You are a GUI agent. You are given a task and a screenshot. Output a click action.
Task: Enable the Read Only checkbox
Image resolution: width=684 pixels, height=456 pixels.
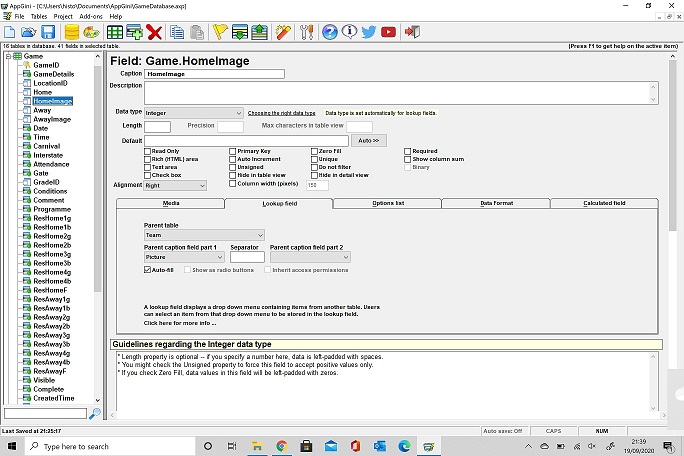147,151
